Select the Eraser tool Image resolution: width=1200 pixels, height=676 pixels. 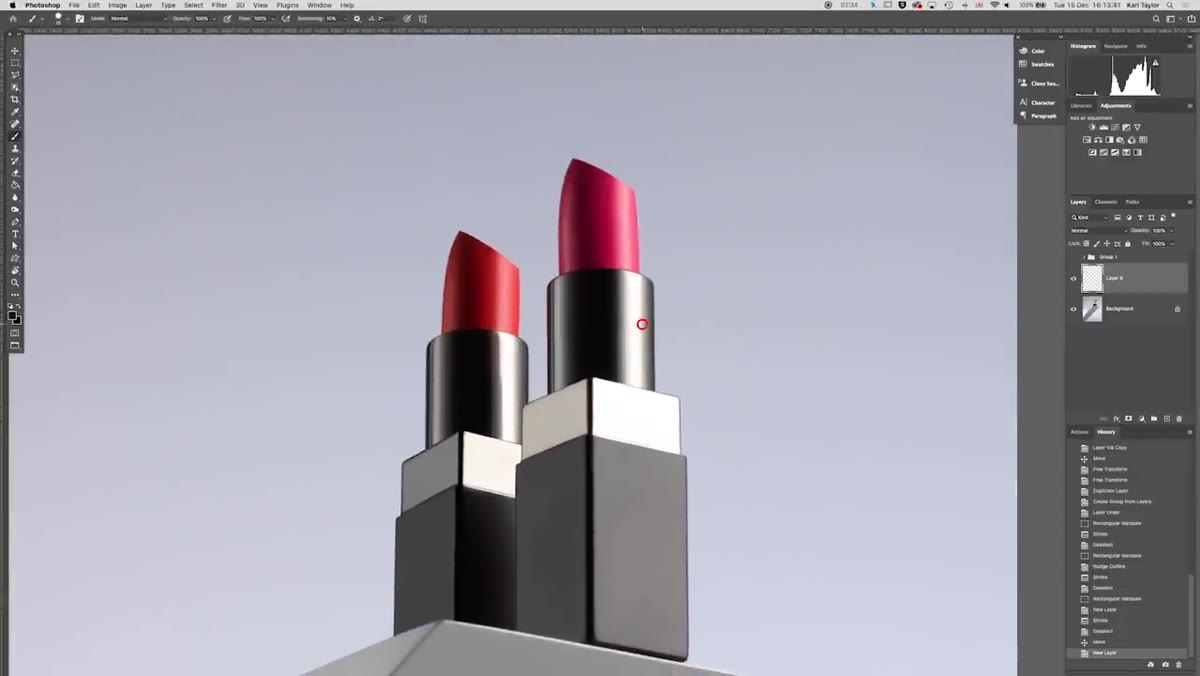pos(14,173)
